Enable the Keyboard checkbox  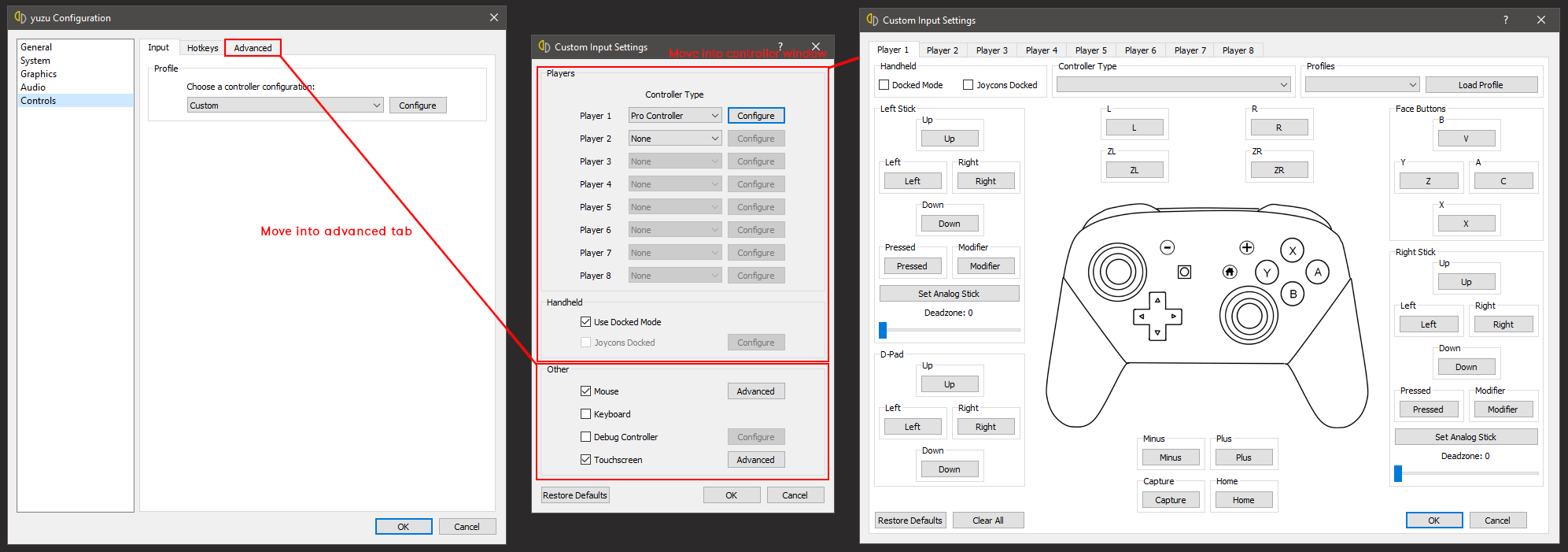coord(585,414)
